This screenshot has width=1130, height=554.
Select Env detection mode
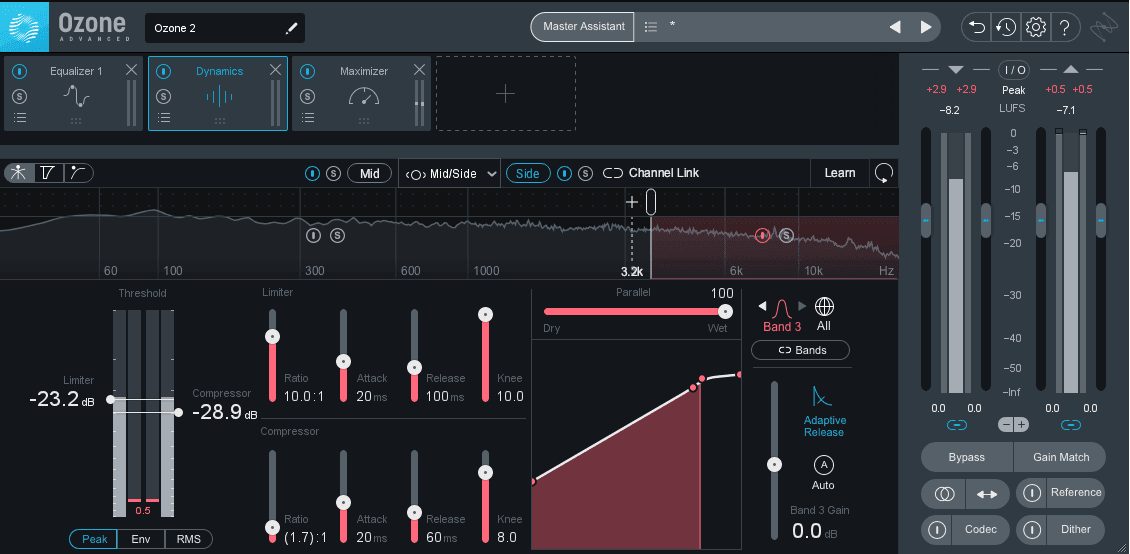coord(141,539)
